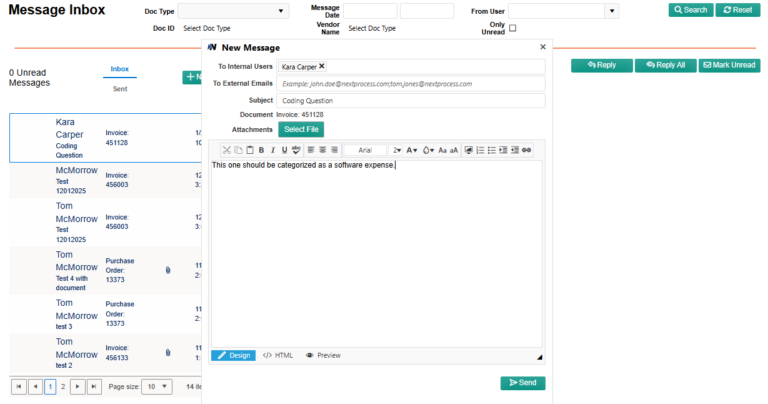Remove Kara Carper from internal users
The image size is (768, 404).
point(321,66)
